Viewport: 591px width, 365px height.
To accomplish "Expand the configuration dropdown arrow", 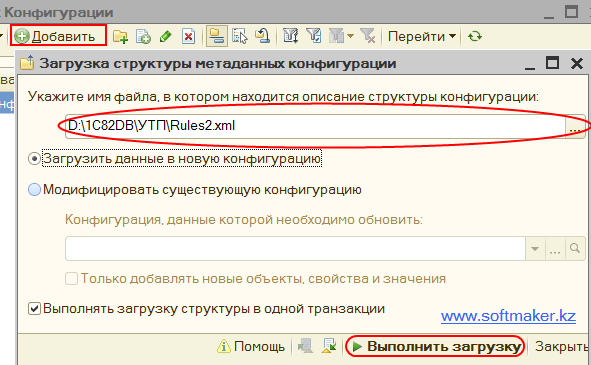I will coord(535,248).
